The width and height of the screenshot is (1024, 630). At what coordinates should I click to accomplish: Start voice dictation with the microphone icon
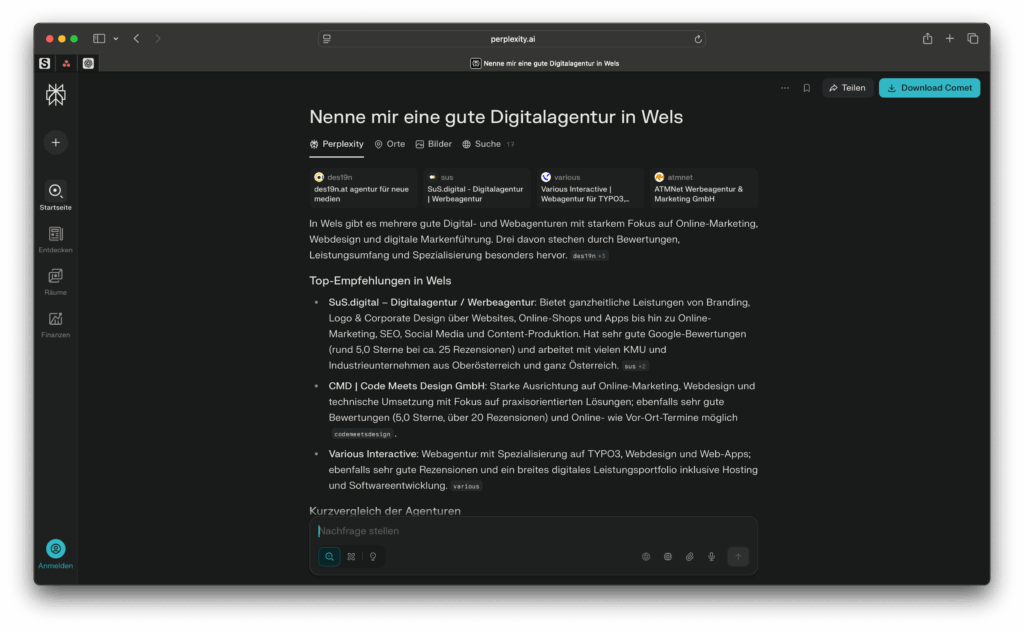pos(711,557)
